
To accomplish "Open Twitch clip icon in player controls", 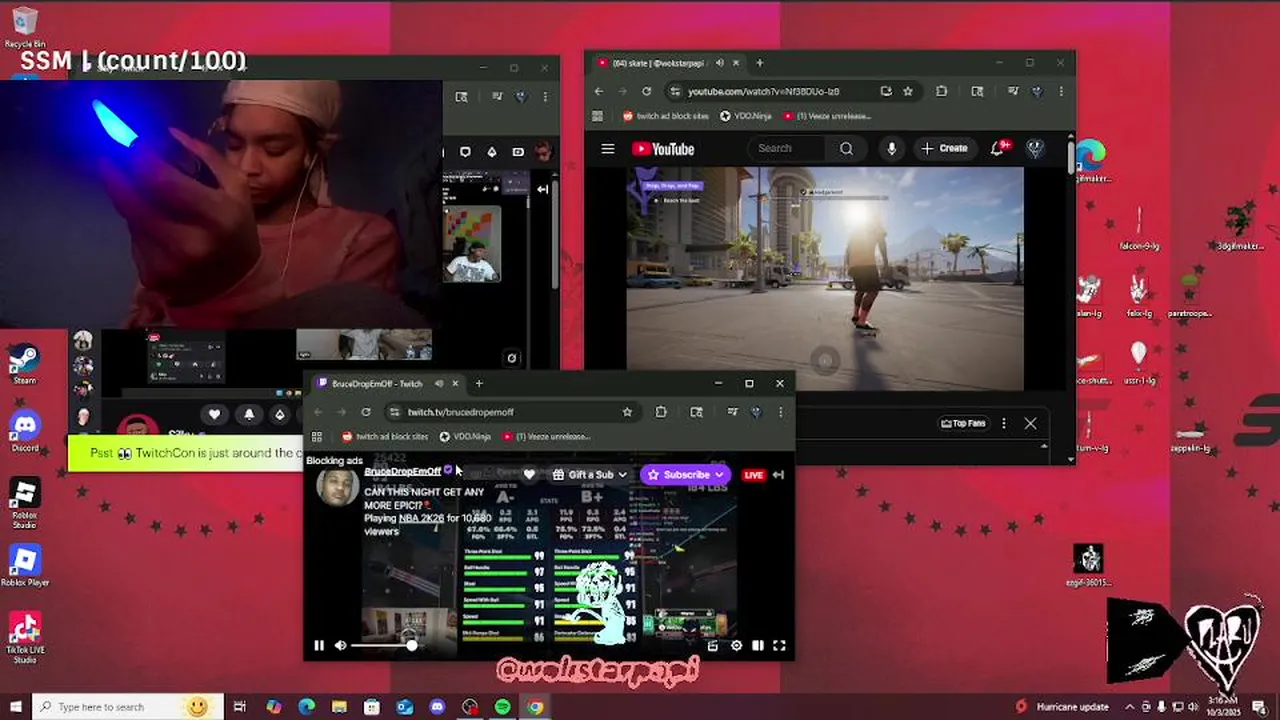I will click(x=713, y=646).
